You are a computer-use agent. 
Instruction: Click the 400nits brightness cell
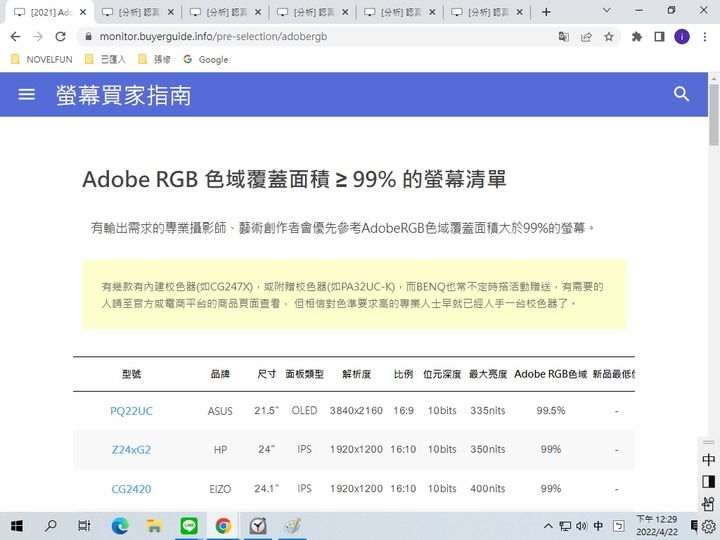(x=488, y=489)
